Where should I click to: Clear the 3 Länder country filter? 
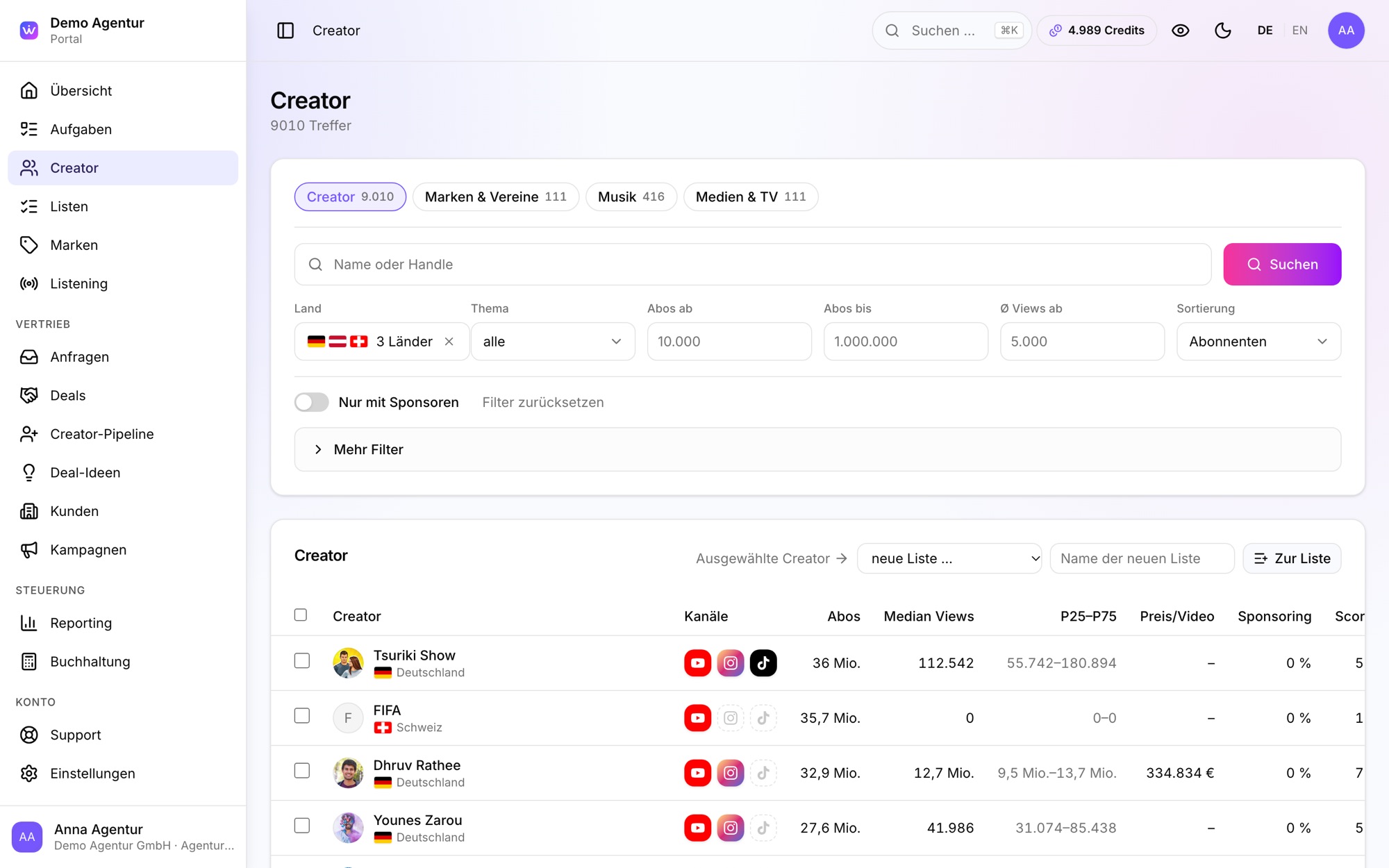pyautogui.click(x=449, y=342)
